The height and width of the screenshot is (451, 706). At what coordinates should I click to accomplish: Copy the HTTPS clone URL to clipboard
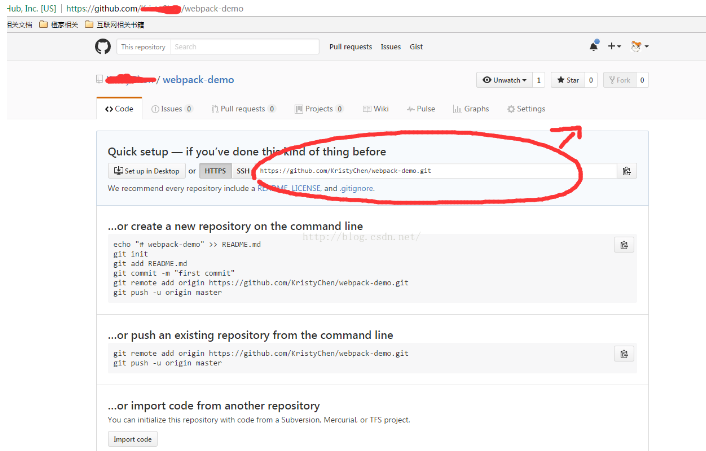(x=626, y=171)
